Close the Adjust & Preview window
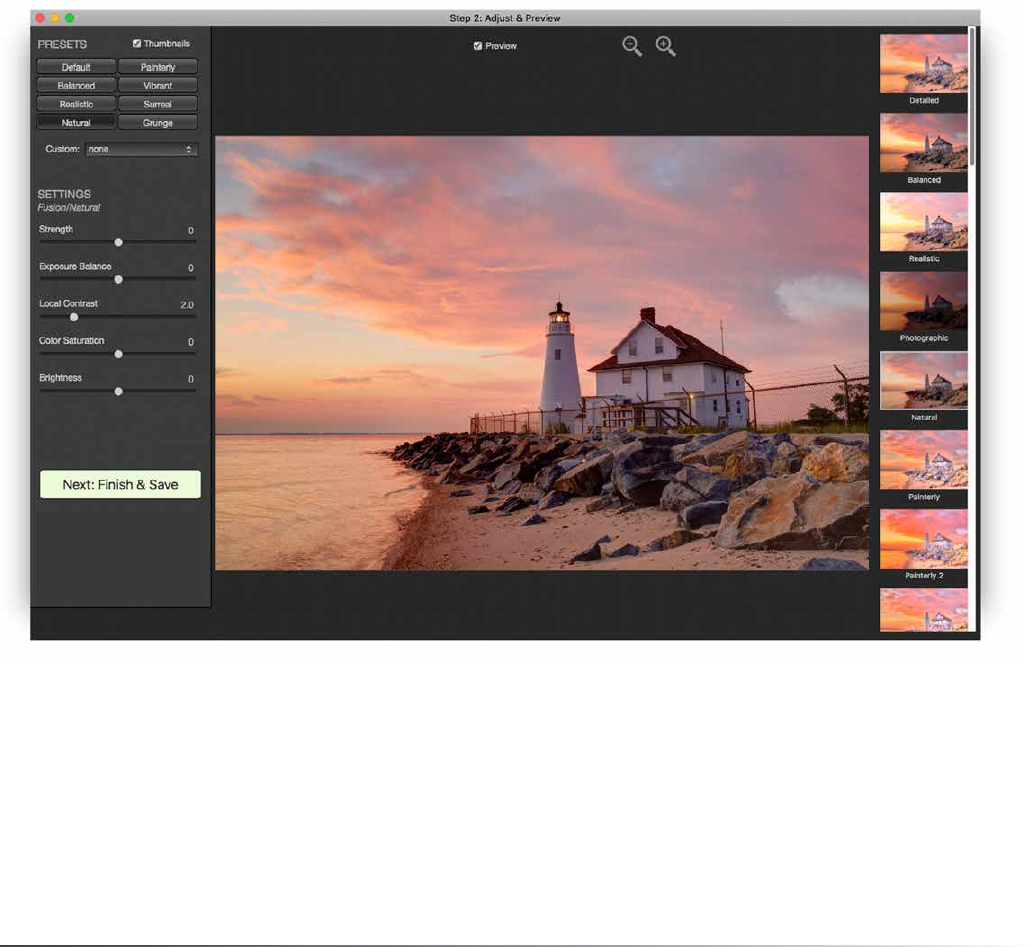 [40, 18]
